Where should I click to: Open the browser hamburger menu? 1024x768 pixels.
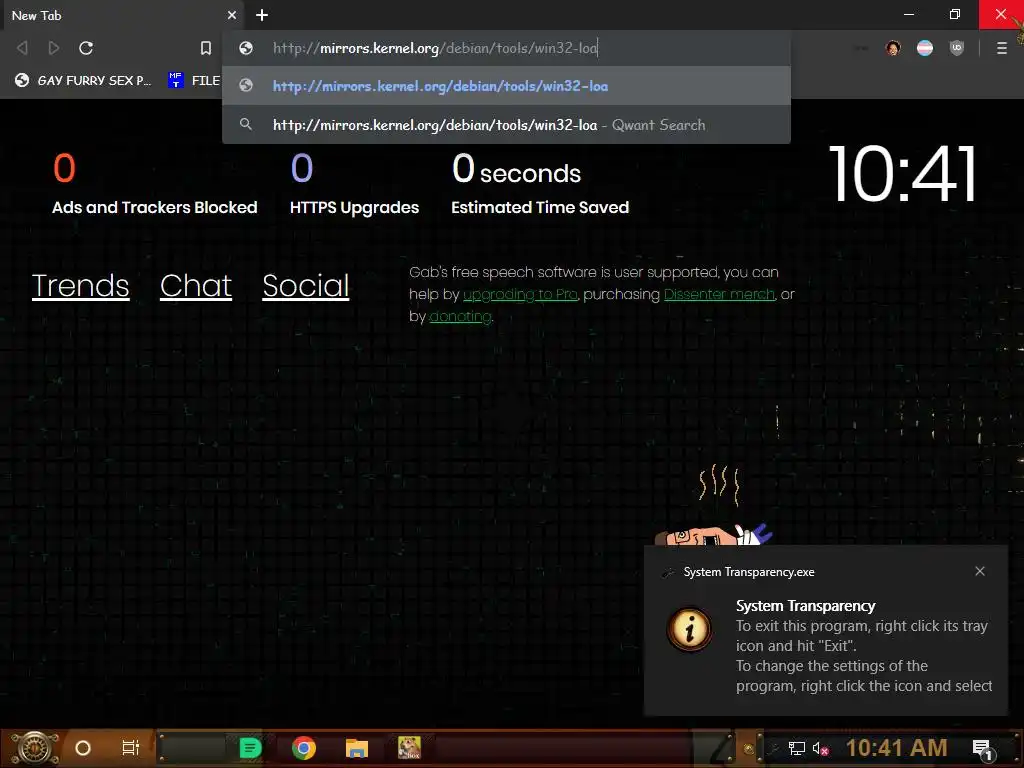(x=1002, y=48)
